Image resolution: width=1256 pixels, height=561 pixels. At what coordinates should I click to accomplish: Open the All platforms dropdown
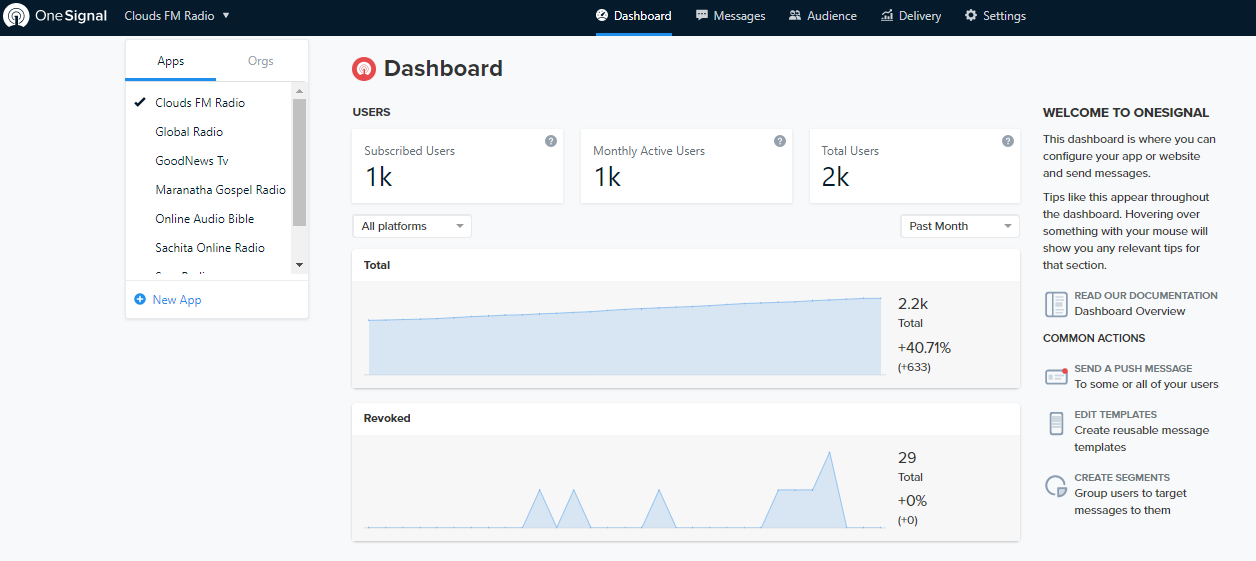412,226
